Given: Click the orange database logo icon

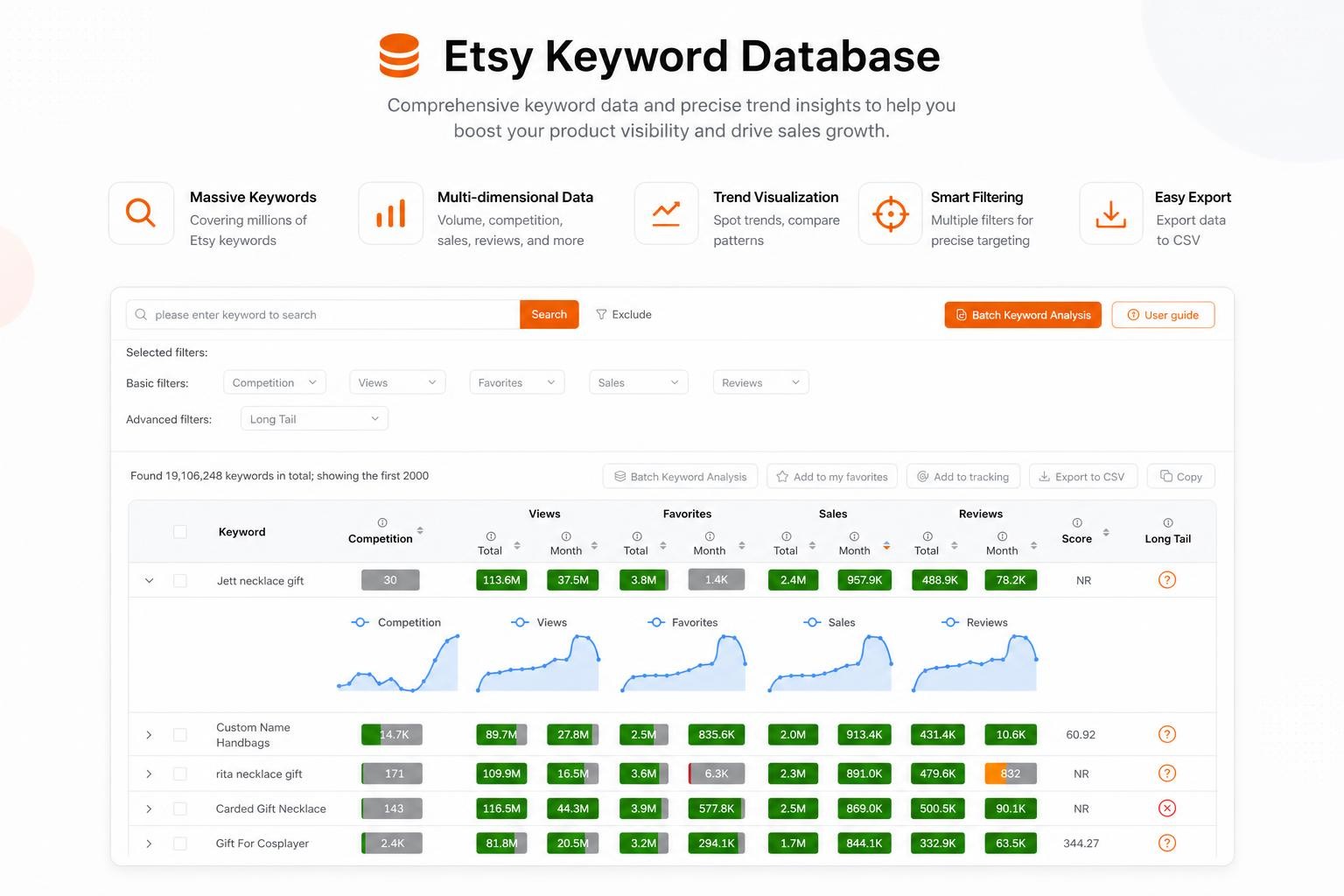Looking at the screenshot, I should click(399, 55).
